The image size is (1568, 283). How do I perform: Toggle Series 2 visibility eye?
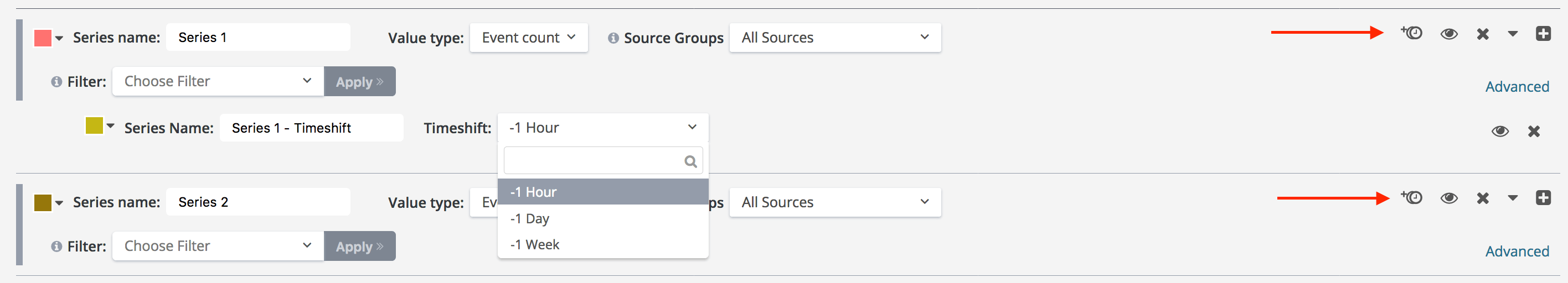point(1449,198)
